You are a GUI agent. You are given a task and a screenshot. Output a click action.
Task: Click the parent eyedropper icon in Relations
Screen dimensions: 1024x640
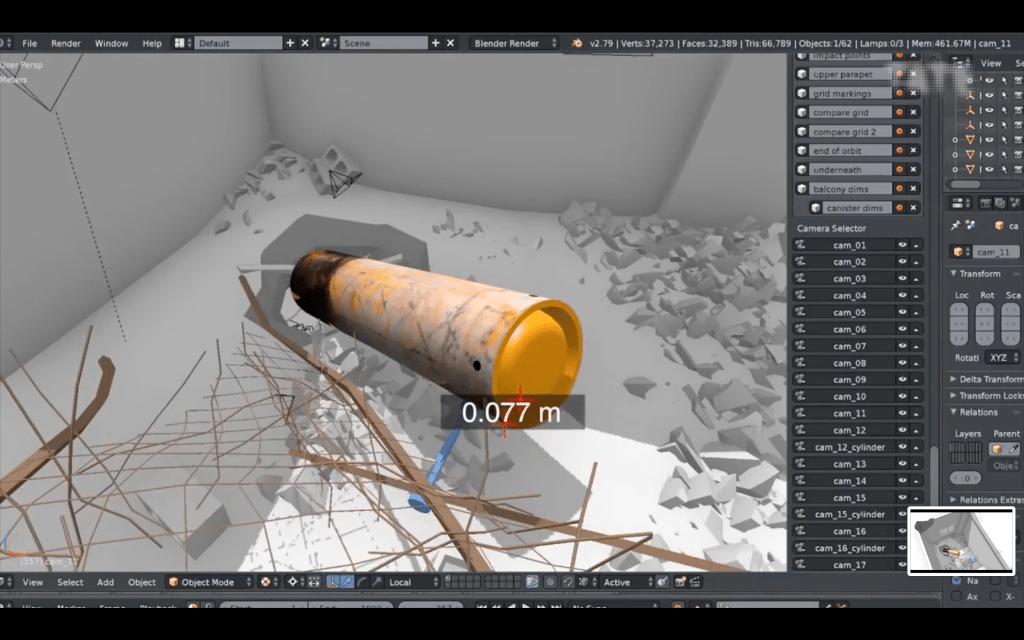coord(1015,450)
